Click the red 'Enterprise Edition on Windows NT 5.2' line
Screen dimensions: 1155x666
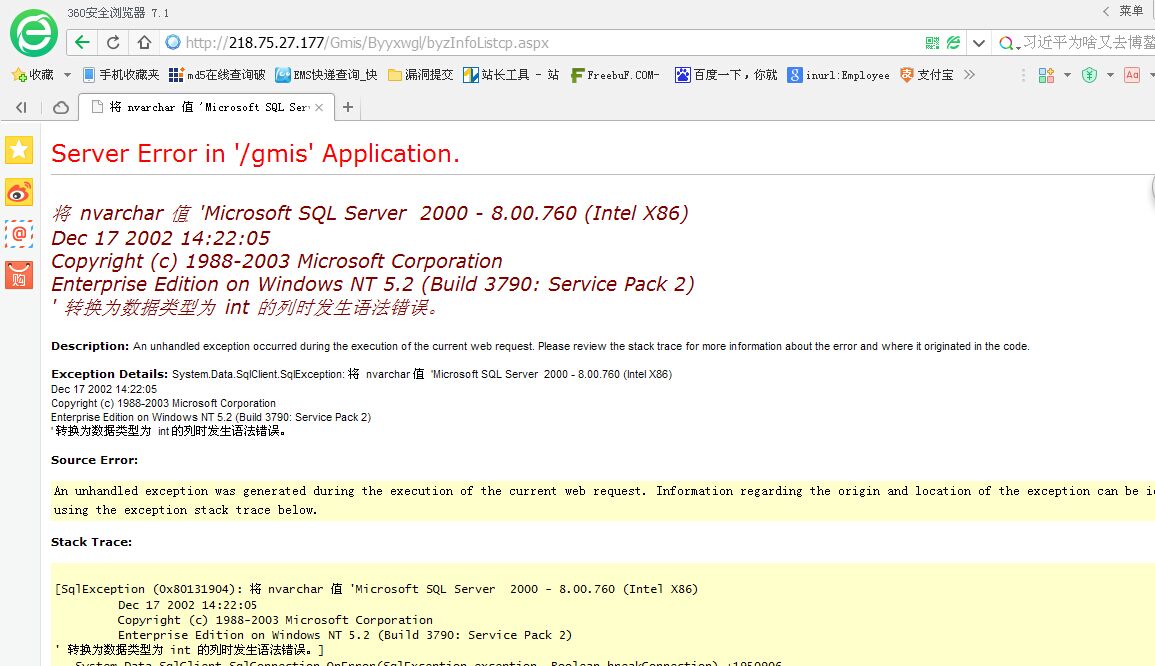[x=373, y=284]
